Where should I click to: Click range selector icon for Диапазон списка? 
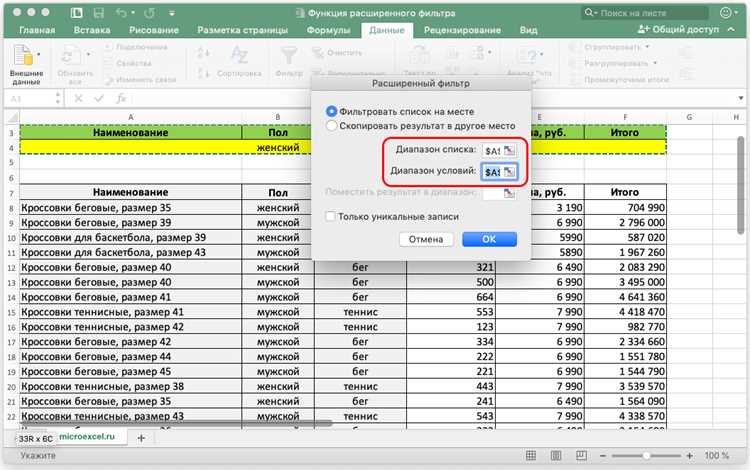(509, 150)
